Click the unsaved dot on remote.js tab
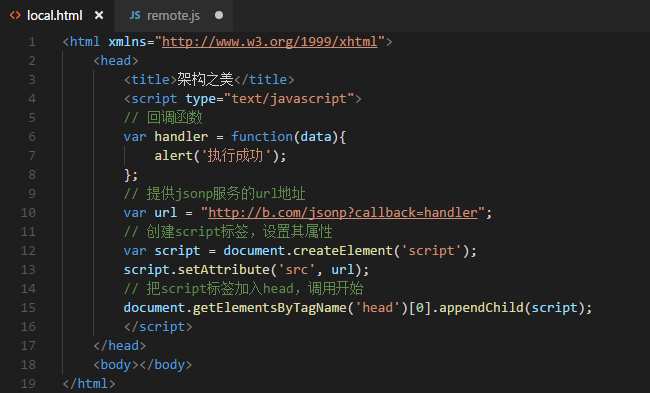Screen dimensions: 650x393 219,15
